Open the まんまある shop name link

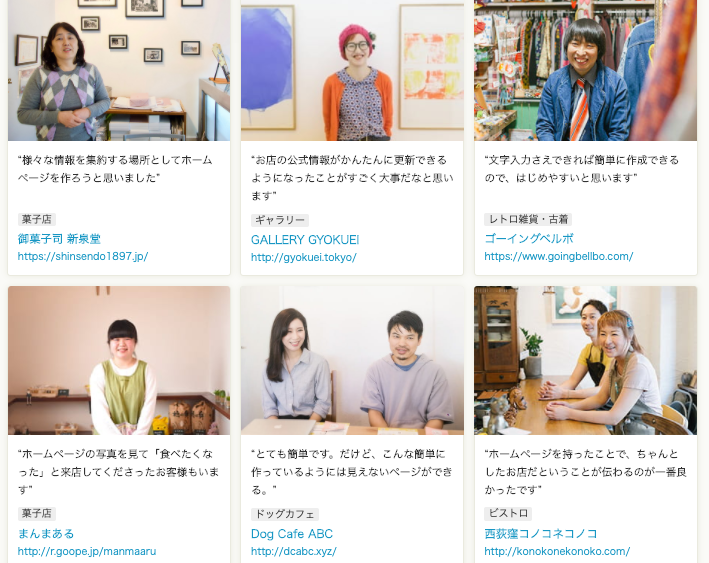pyautogui.click(x=46, y=534)
